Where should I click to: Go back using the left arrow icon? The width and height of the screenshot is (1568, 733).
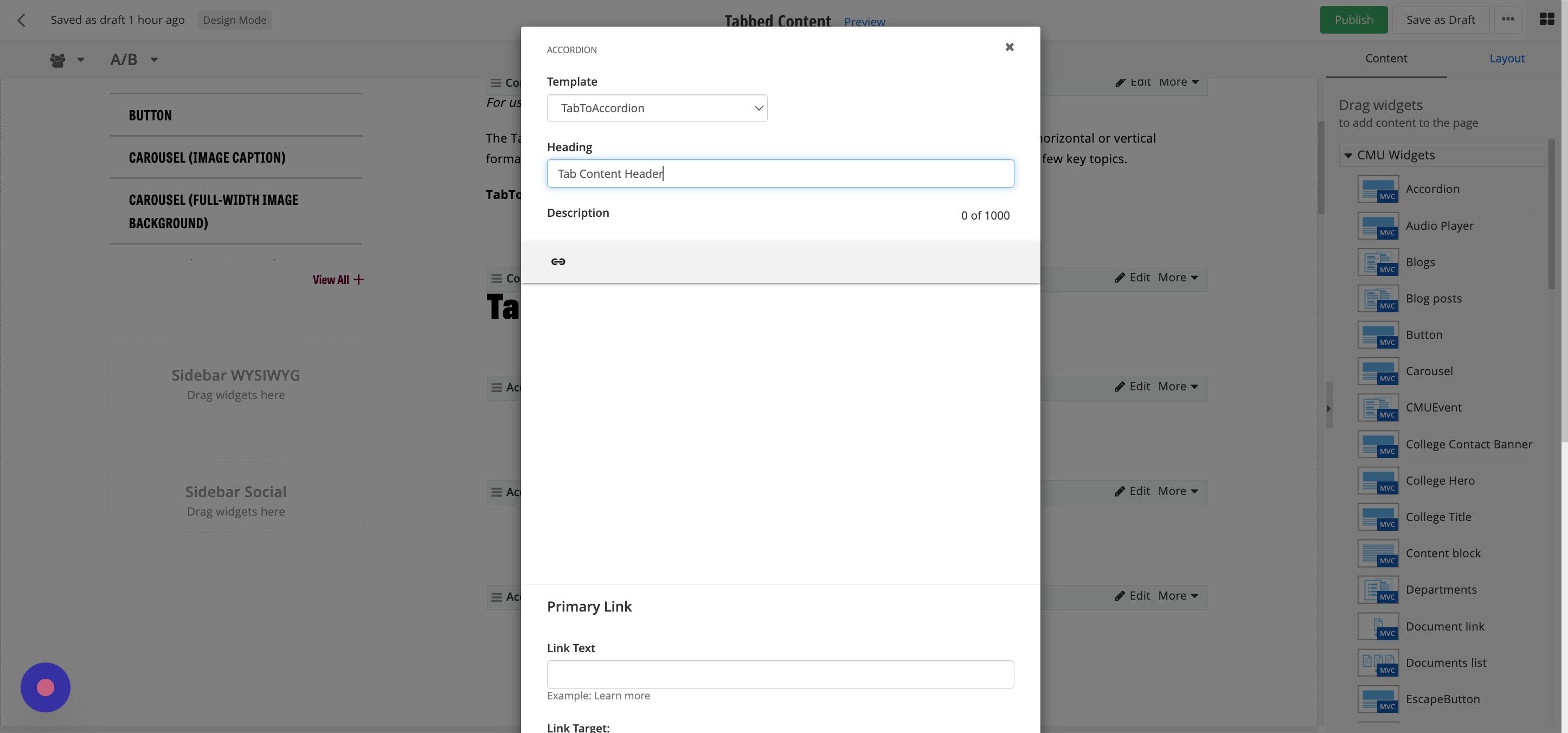(21, 20)
